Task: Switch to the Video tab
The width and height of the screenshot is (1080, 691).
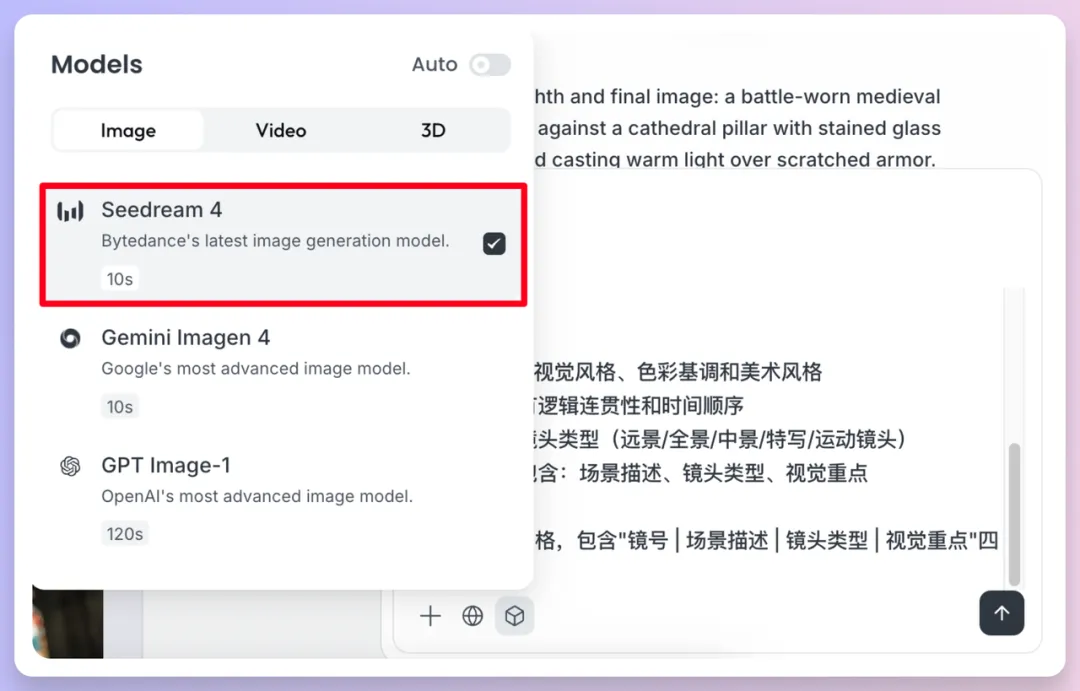Action: (x=280, y=130)
